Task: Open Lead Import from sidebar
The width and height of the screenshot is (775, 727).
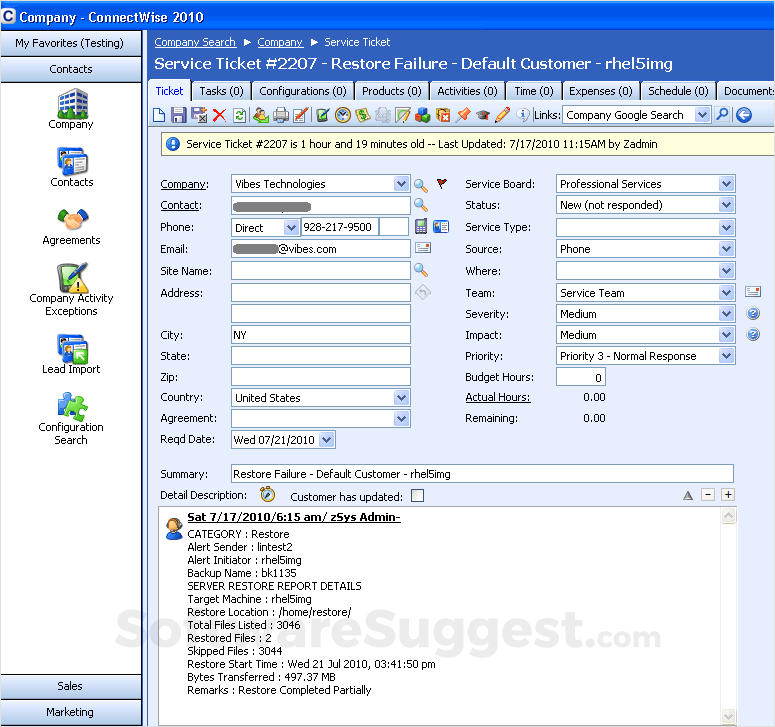Action: [71, 354]
